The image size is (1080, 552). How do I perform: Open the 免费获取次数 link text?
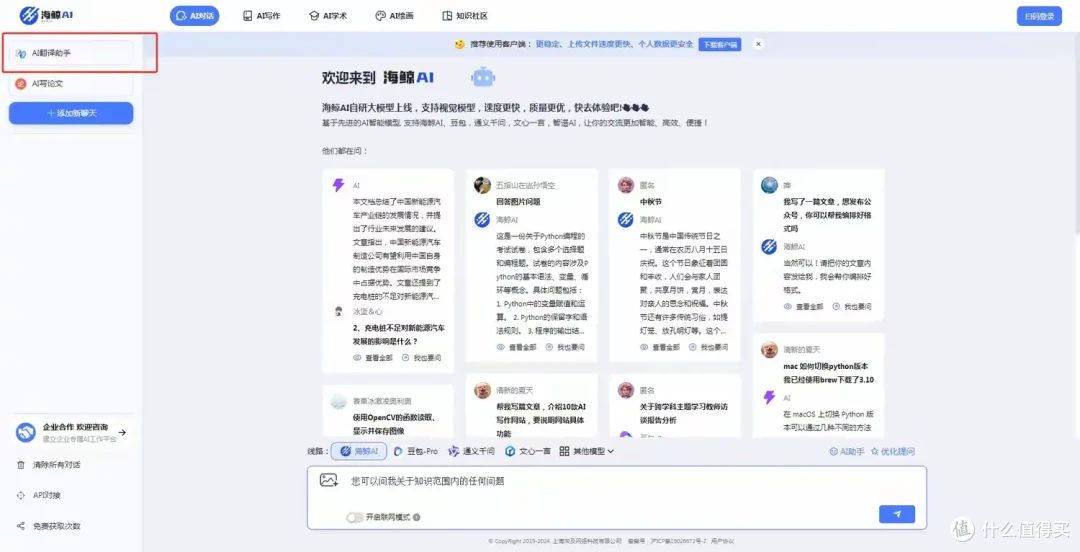click(56, 526)
